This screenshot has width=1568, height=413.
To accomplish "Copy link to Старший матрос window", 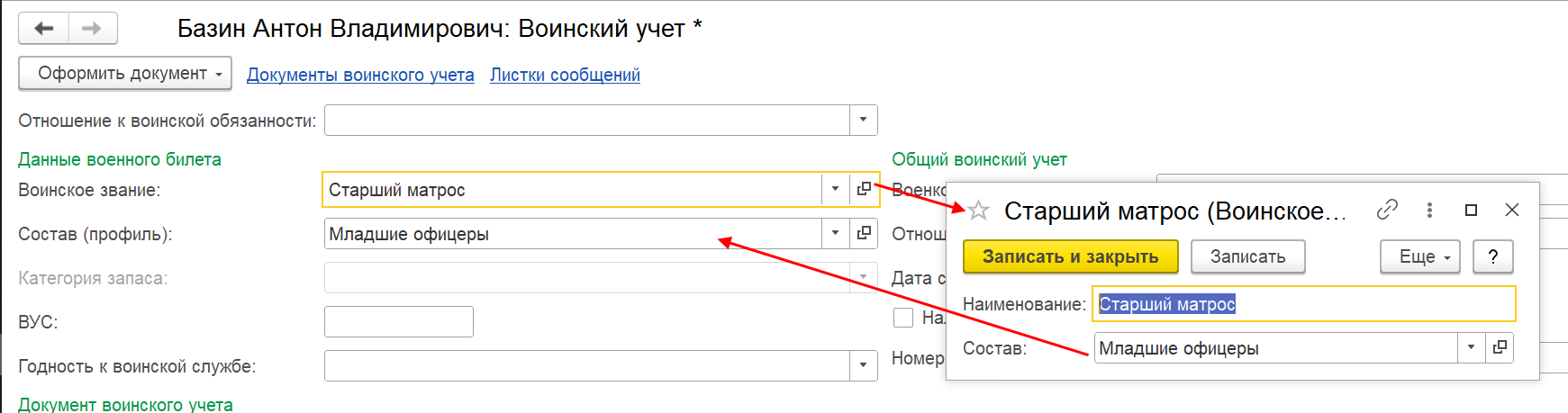I will [1387, 210].
